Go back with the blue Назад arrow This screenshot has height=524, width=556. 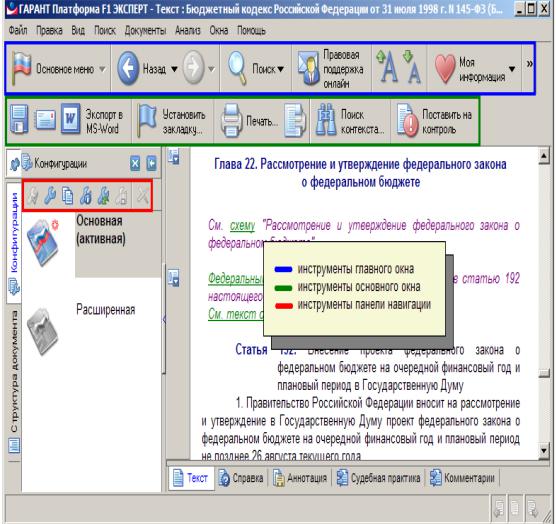pyautogui.click(x=128, y=68)
